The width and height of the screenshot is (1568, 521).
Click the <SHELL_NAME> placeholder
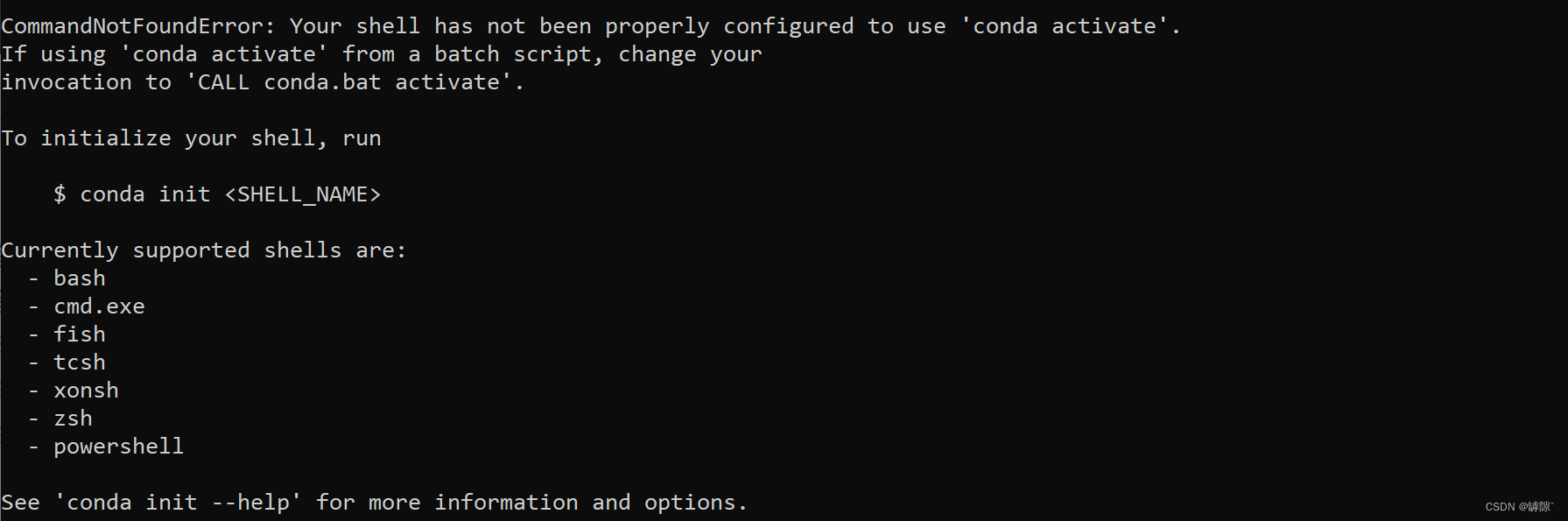[303, 194]
